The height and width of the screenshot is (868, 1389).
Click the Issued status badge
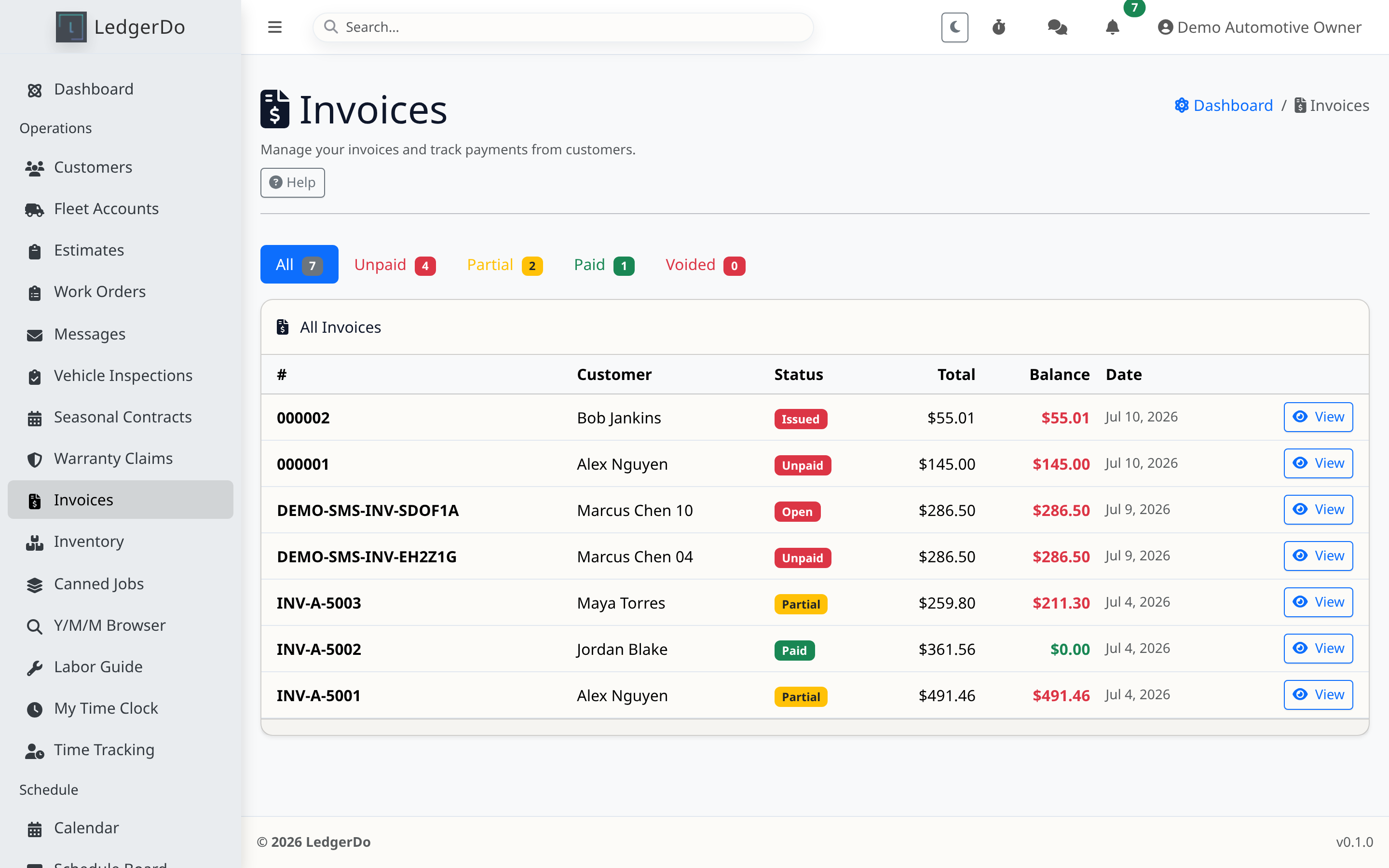point(800,419)
